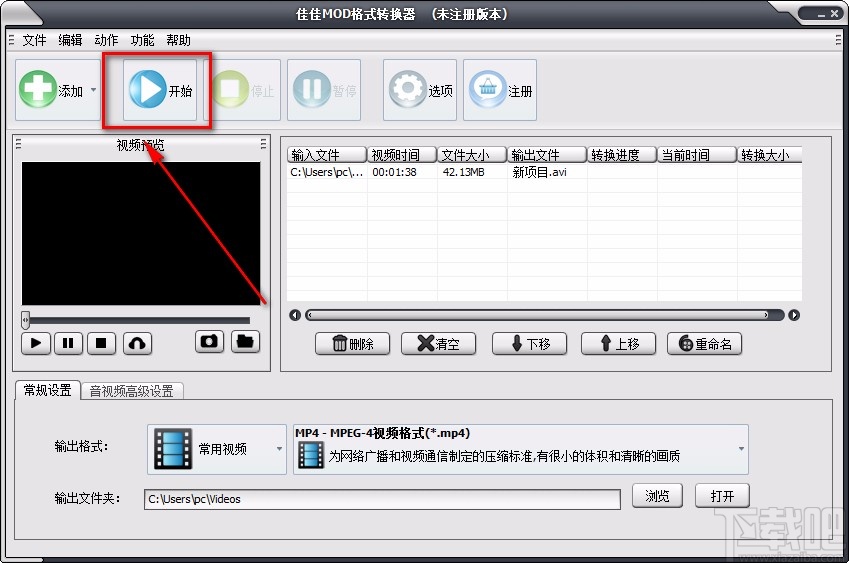Click the 删除 (Delete) button
849x563 pixels.
352,344
